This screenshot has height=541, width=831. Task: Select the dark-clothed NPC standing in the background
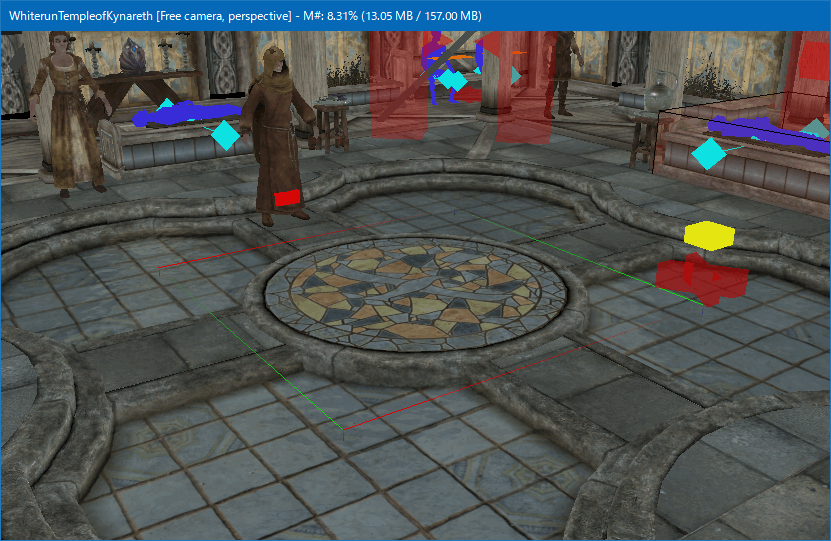(564, 74)
